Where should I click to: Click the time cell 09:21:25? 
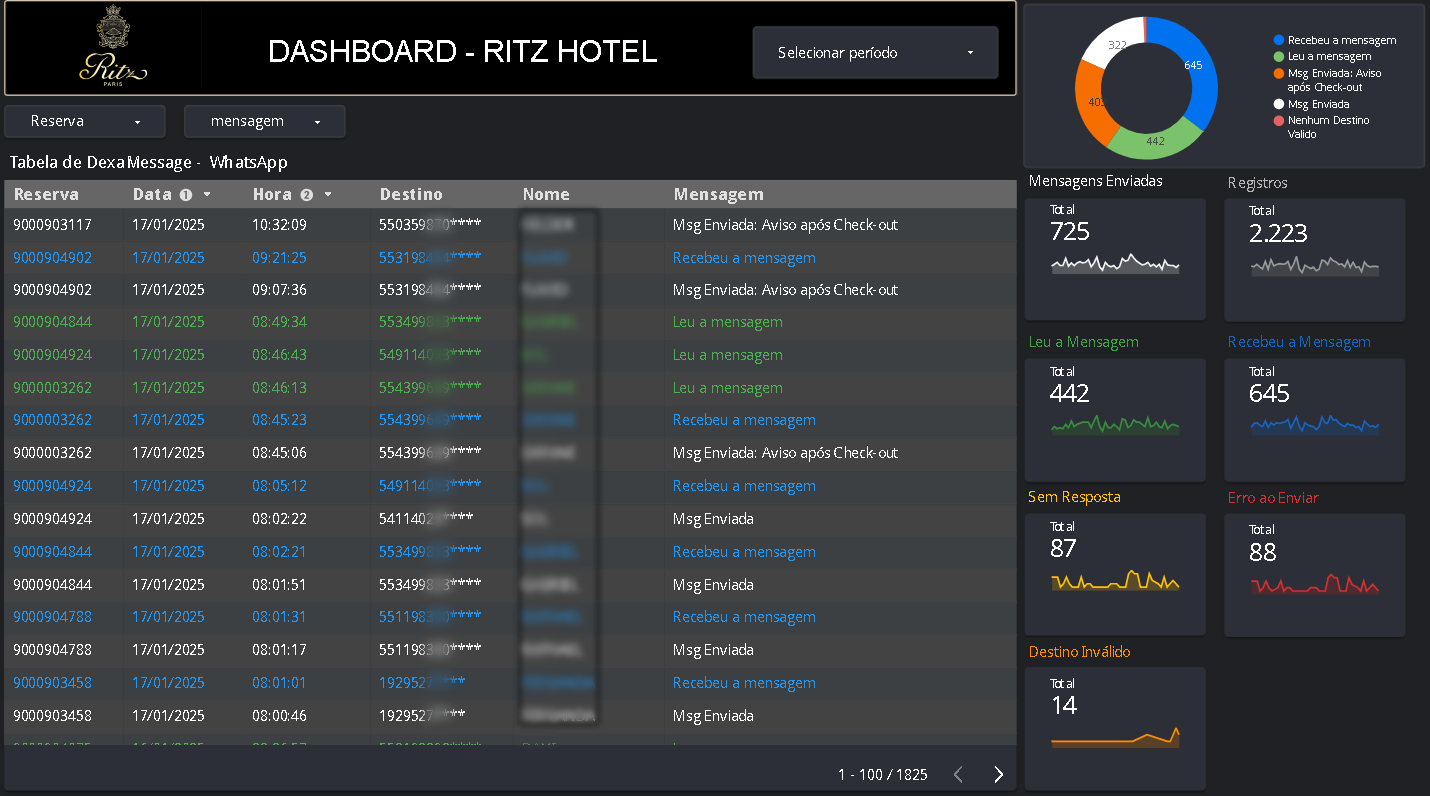click(x=279, y=258)
